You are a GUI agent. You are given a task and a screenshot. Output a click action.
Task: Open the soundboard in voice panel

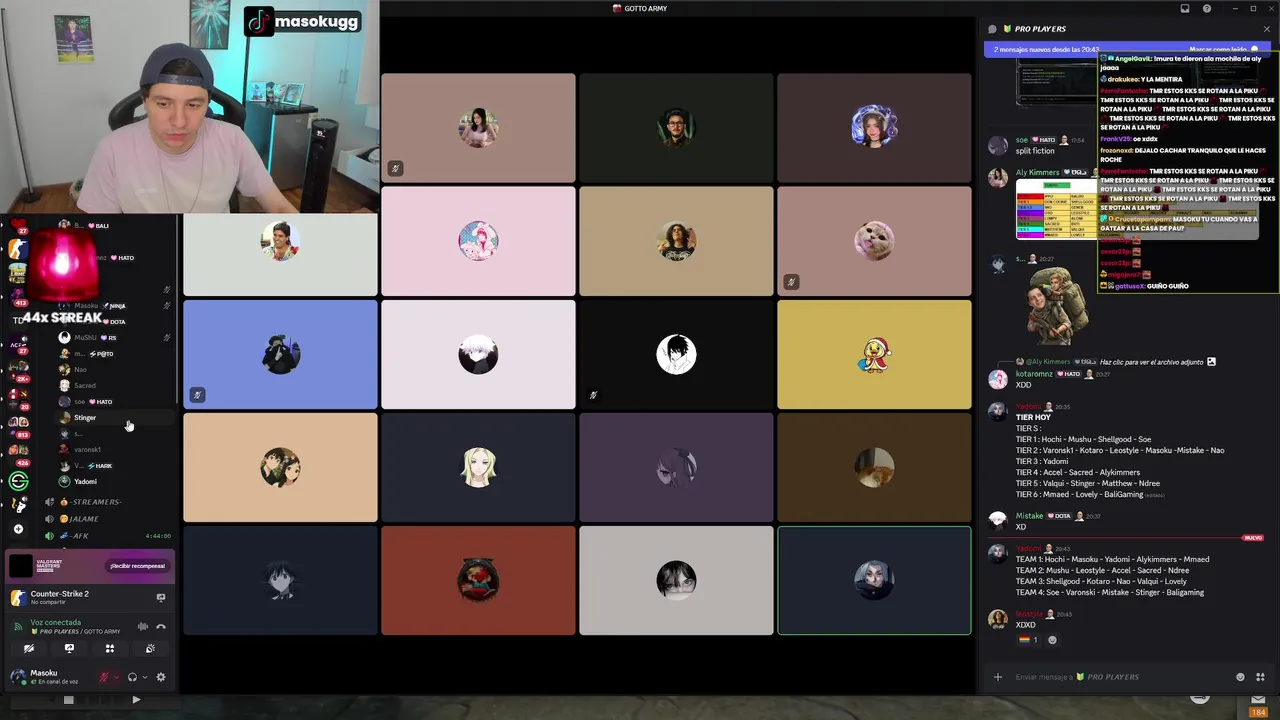pos(150,648)
